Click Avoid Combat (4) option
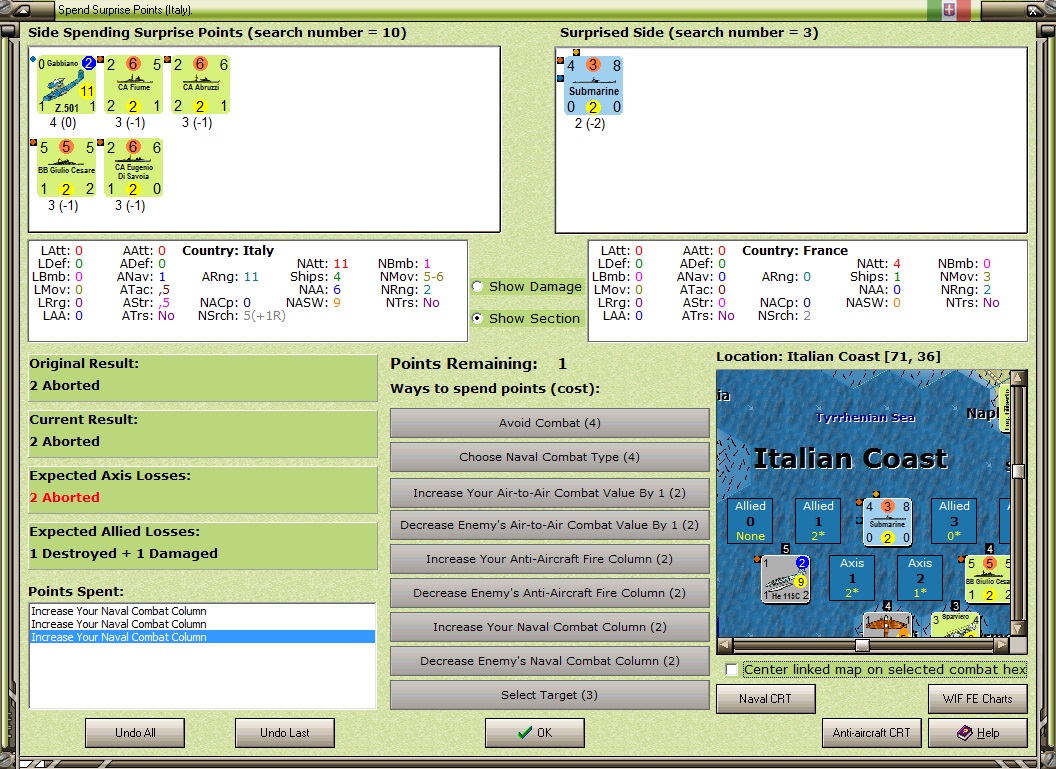This screenshot has width=1056, height=769. coord(550,423)
